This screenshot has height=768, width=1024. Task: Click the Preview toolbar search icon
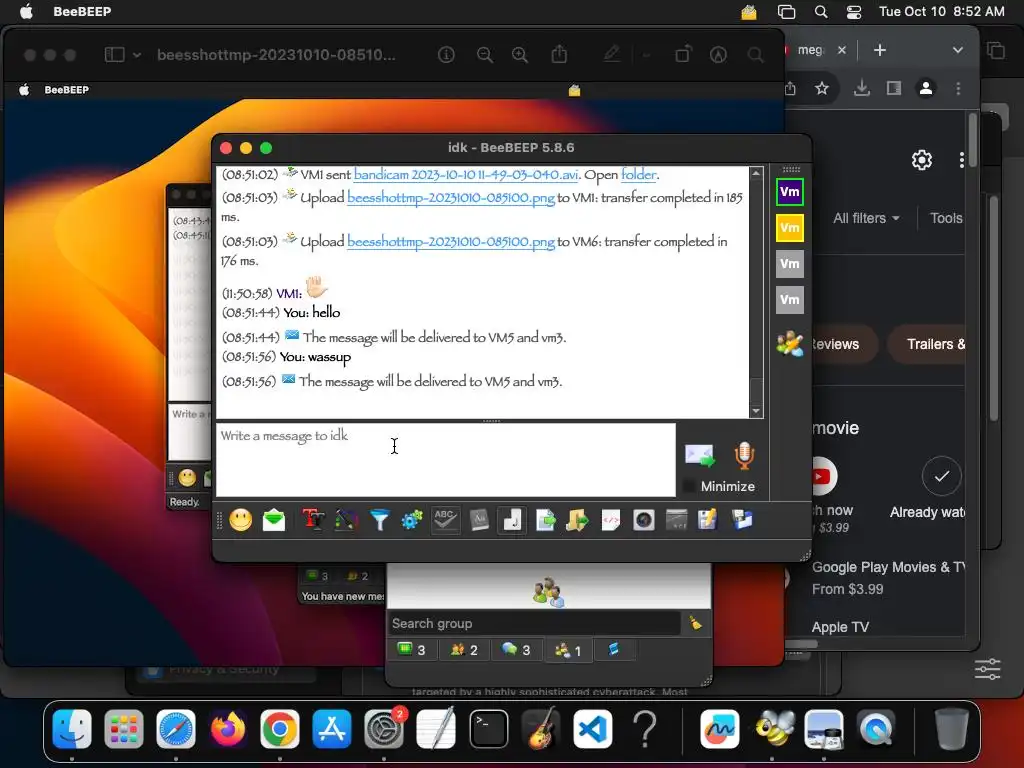pyautogui.click(x=756, y=55)
